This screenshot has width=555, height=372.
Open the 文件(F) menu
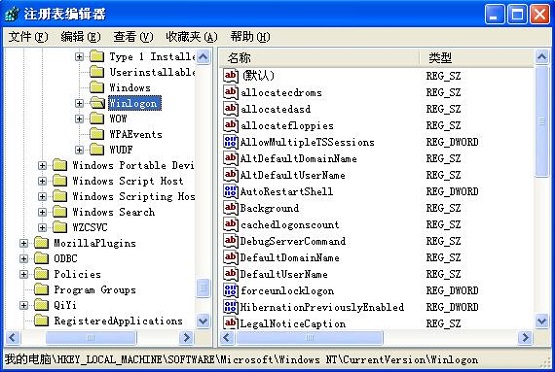(28, 36)
